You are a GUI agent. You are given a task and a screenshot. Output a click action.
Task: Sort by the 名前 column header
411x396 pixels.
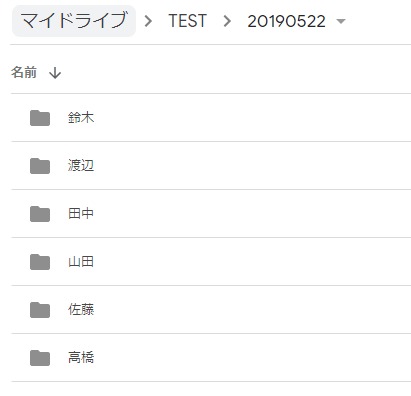coord(24,72)
